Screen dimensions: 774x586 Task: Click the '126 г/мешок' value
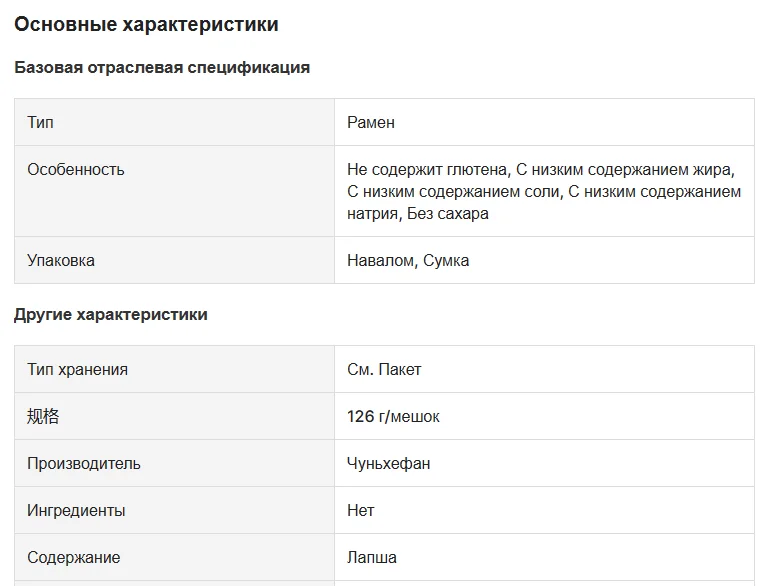(x=393, y=416)
